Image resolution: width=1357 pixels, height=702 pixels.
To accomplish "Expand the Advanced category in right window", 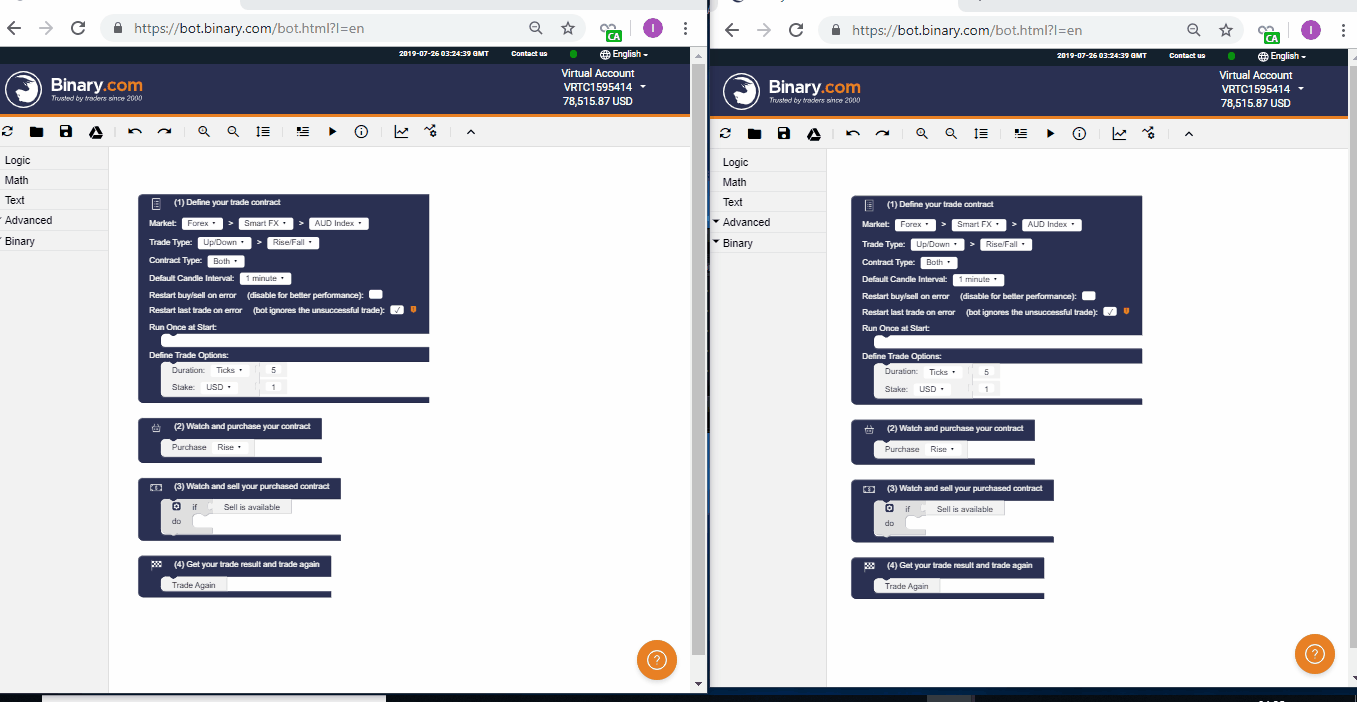I will 768,222.
